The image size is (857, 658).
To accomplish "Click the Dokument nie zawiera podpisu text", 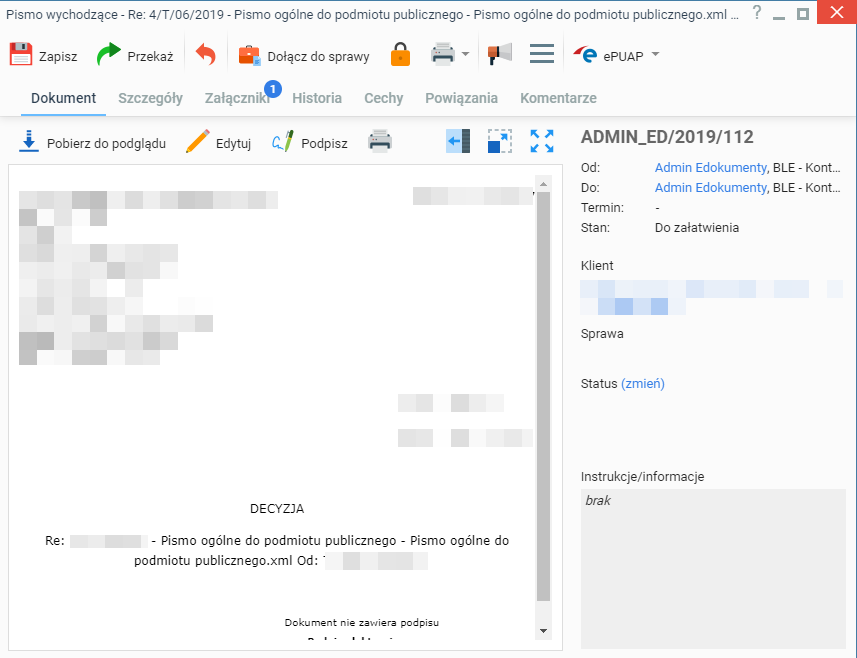I will click(x=362, y=622).
